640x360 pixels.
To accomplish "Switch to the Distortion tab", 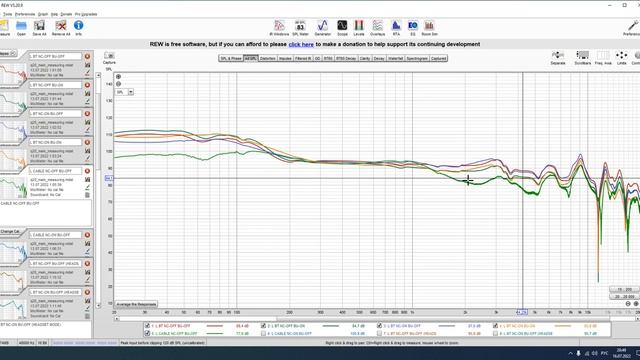I will (x=268, y=58).
